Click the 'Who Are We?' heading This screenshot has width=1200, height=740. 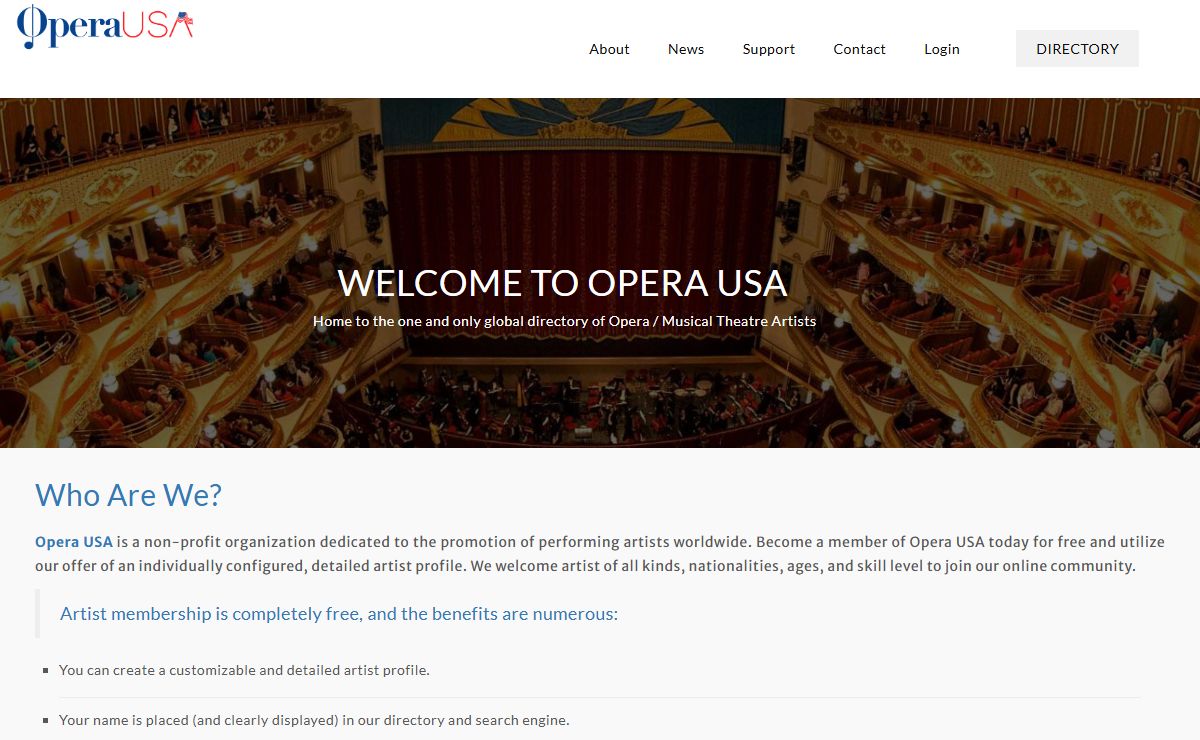point(128,495)
